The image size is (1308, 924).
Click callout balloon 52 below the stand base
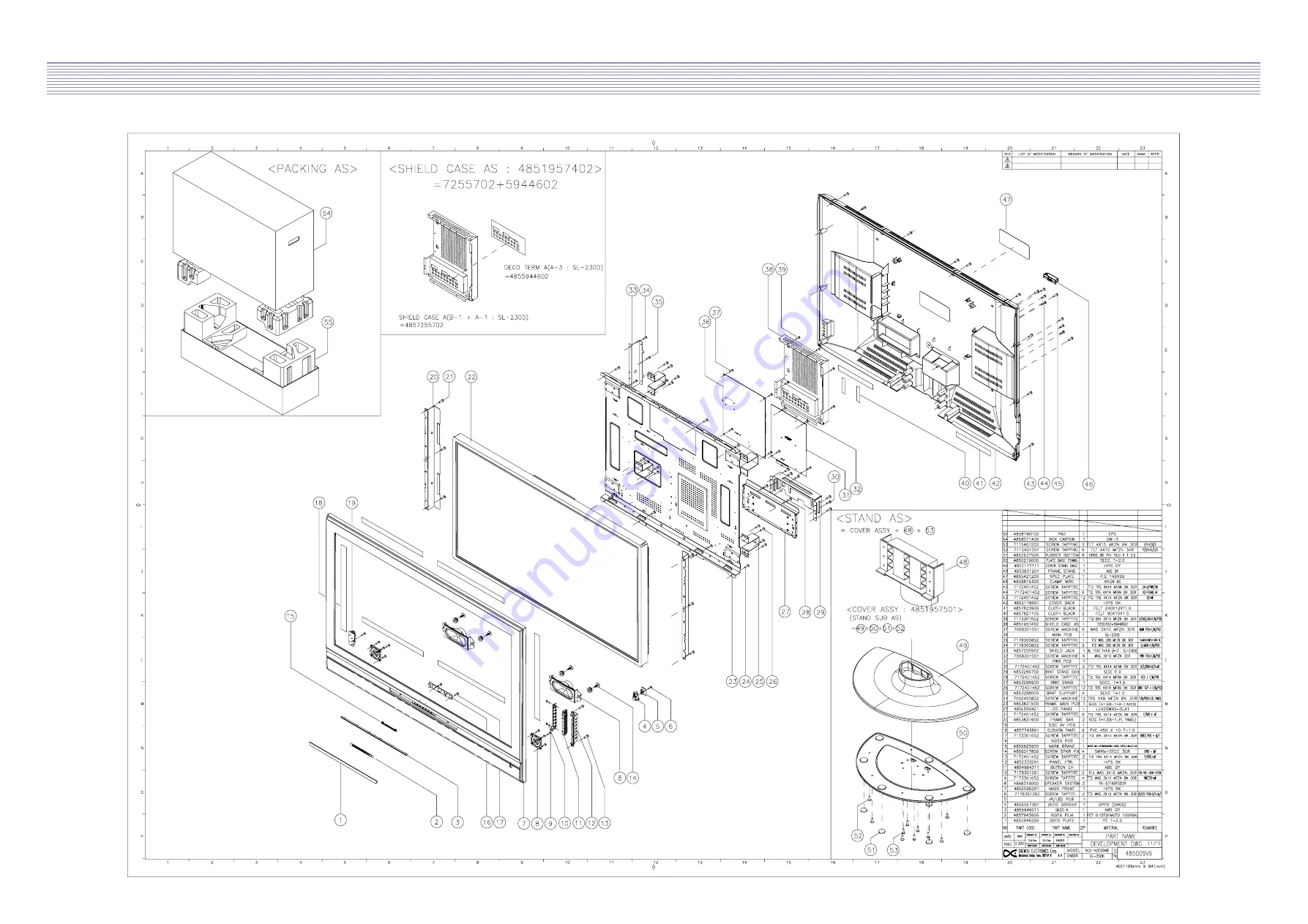[x=858, y=835]
